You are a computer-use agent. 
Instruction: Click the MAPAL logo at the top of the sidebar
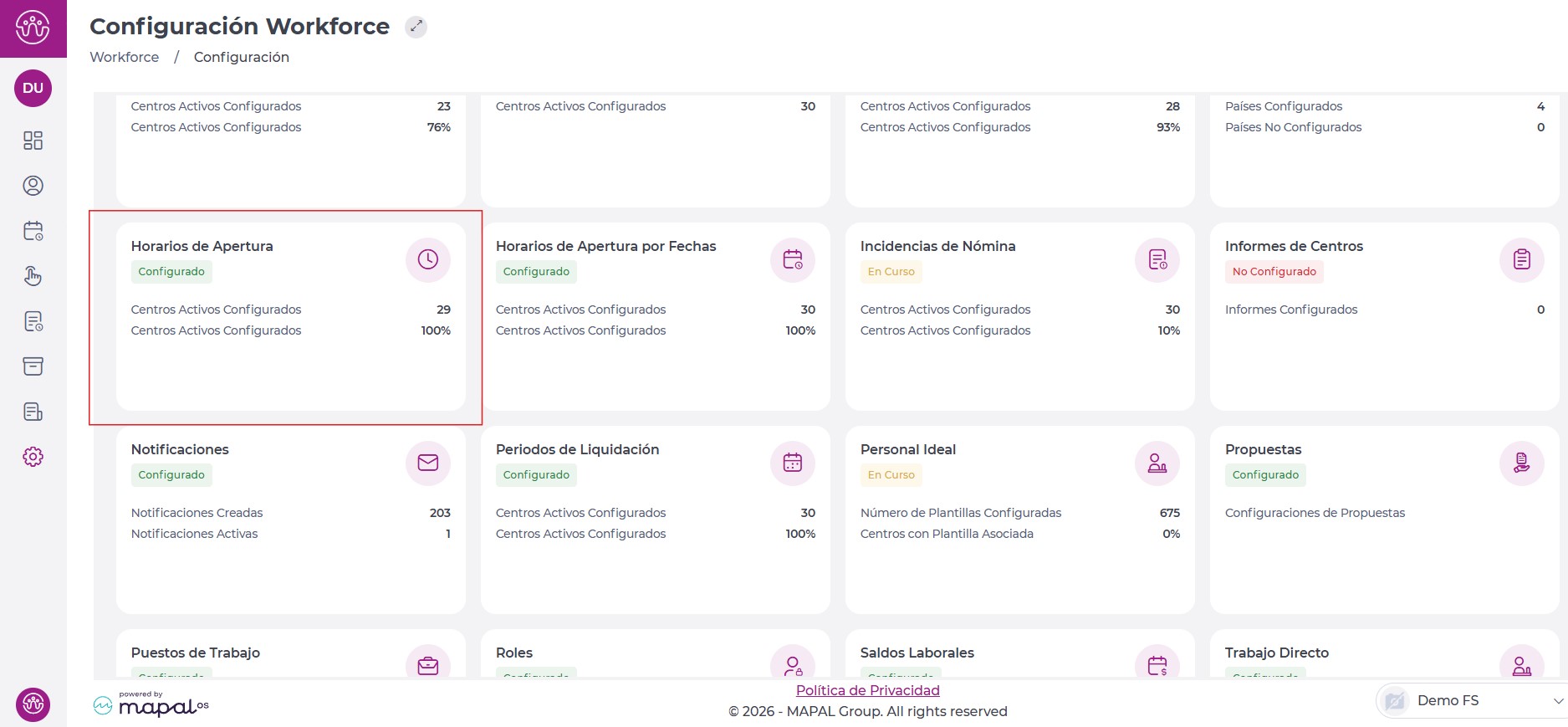(33, 28)
